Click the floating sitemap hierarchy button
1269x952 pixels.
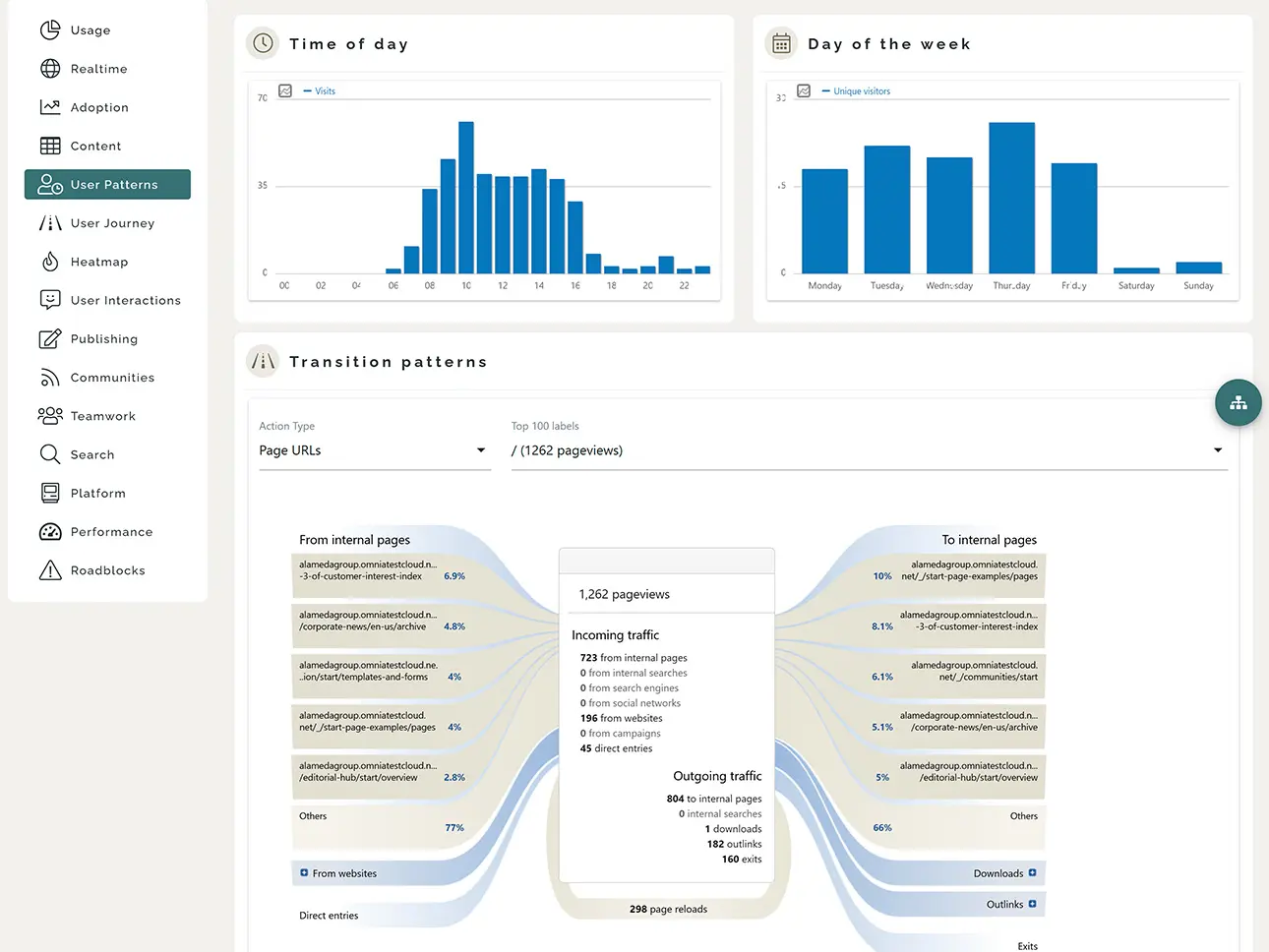(x=1238, y=402)
